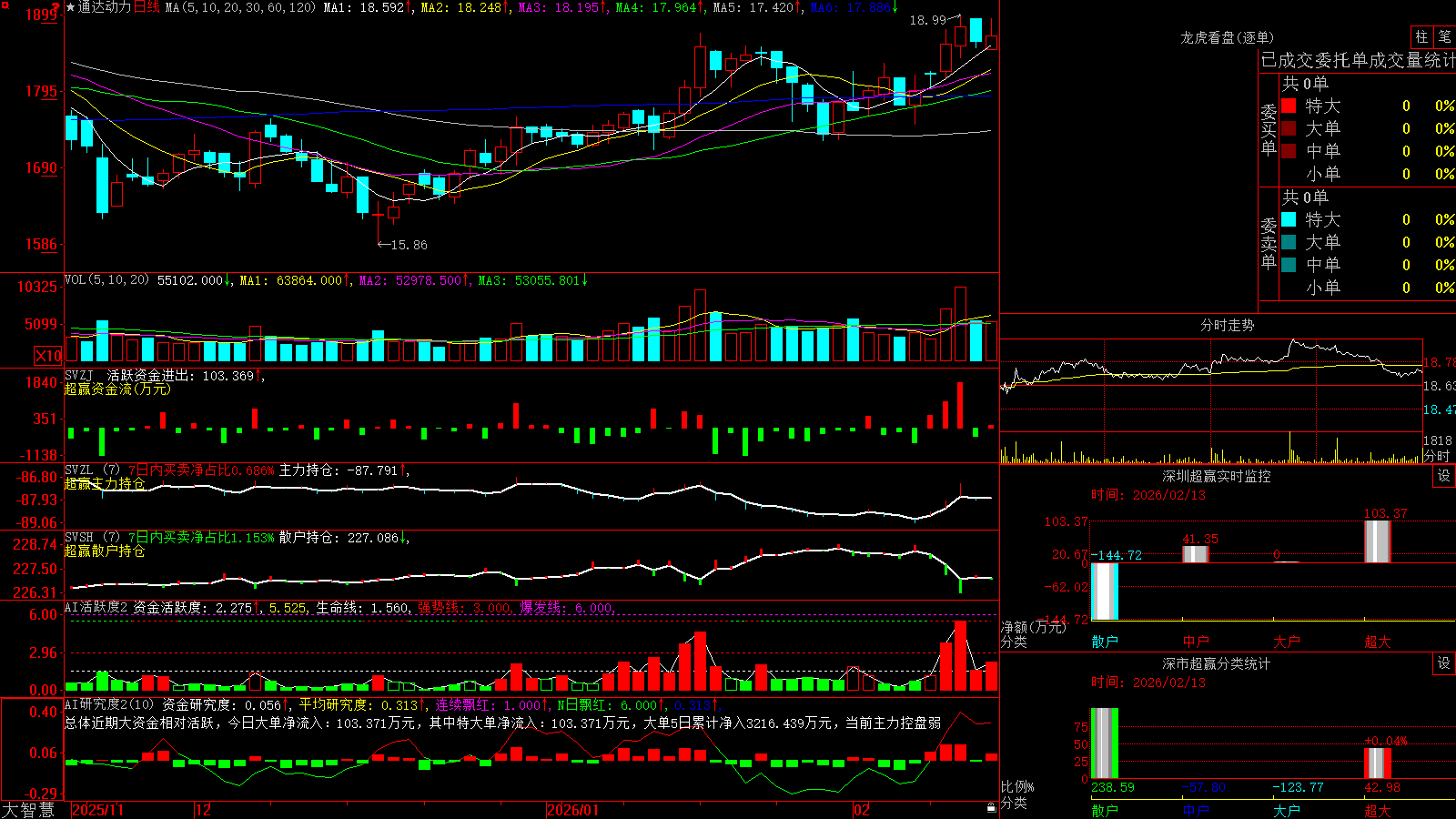Click the MA3: 18.195 value

(x=561, y=7)
